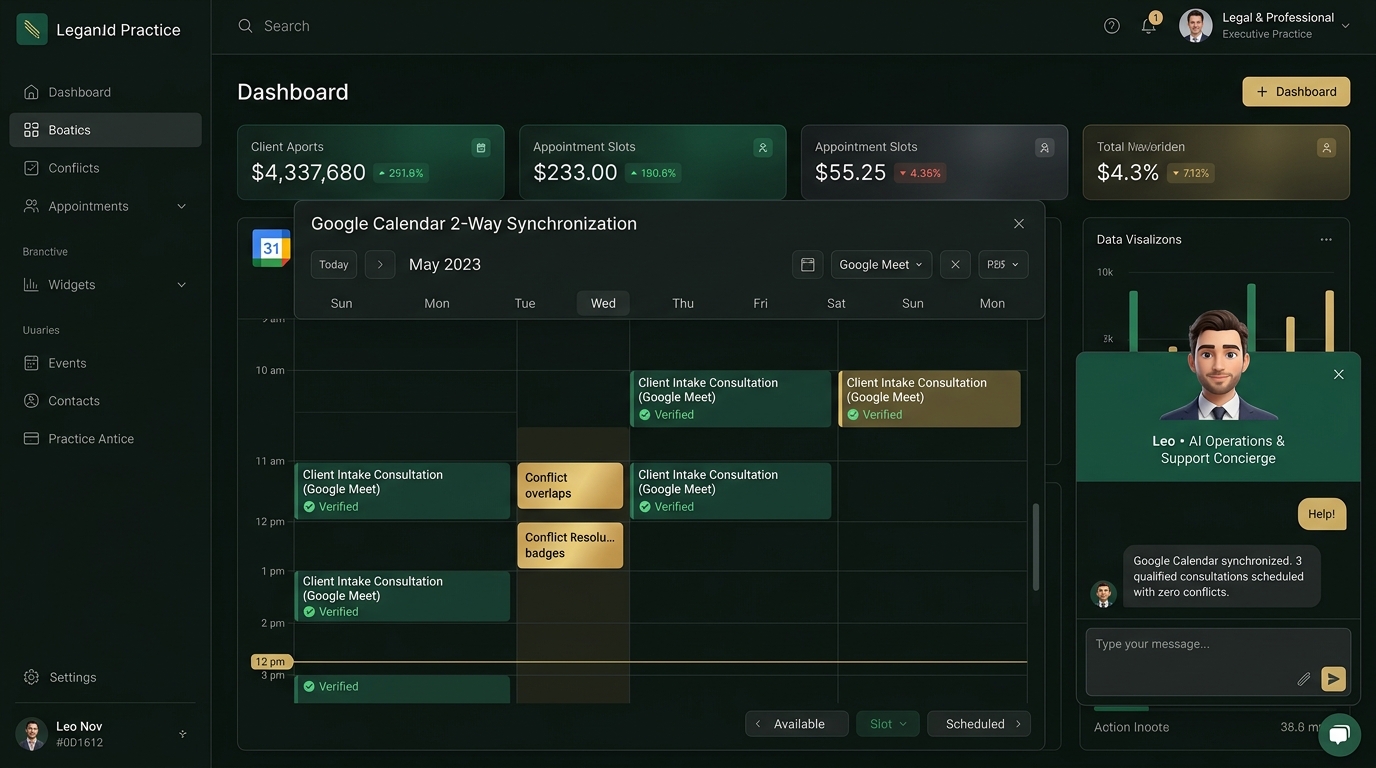The image size is (1376, 768).
Task: Open Dashboard in the sidebar
Action: pos(105,92)
